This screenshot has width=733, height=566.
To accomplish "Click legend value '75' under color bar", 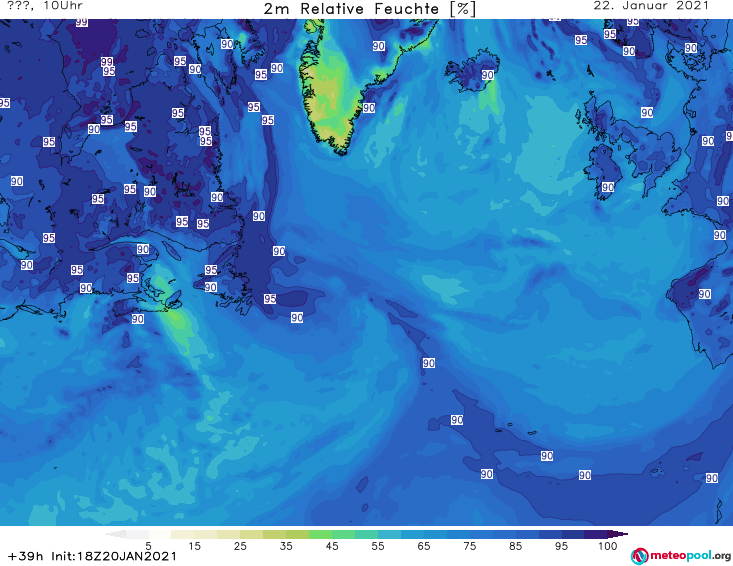I will [469, 545].
